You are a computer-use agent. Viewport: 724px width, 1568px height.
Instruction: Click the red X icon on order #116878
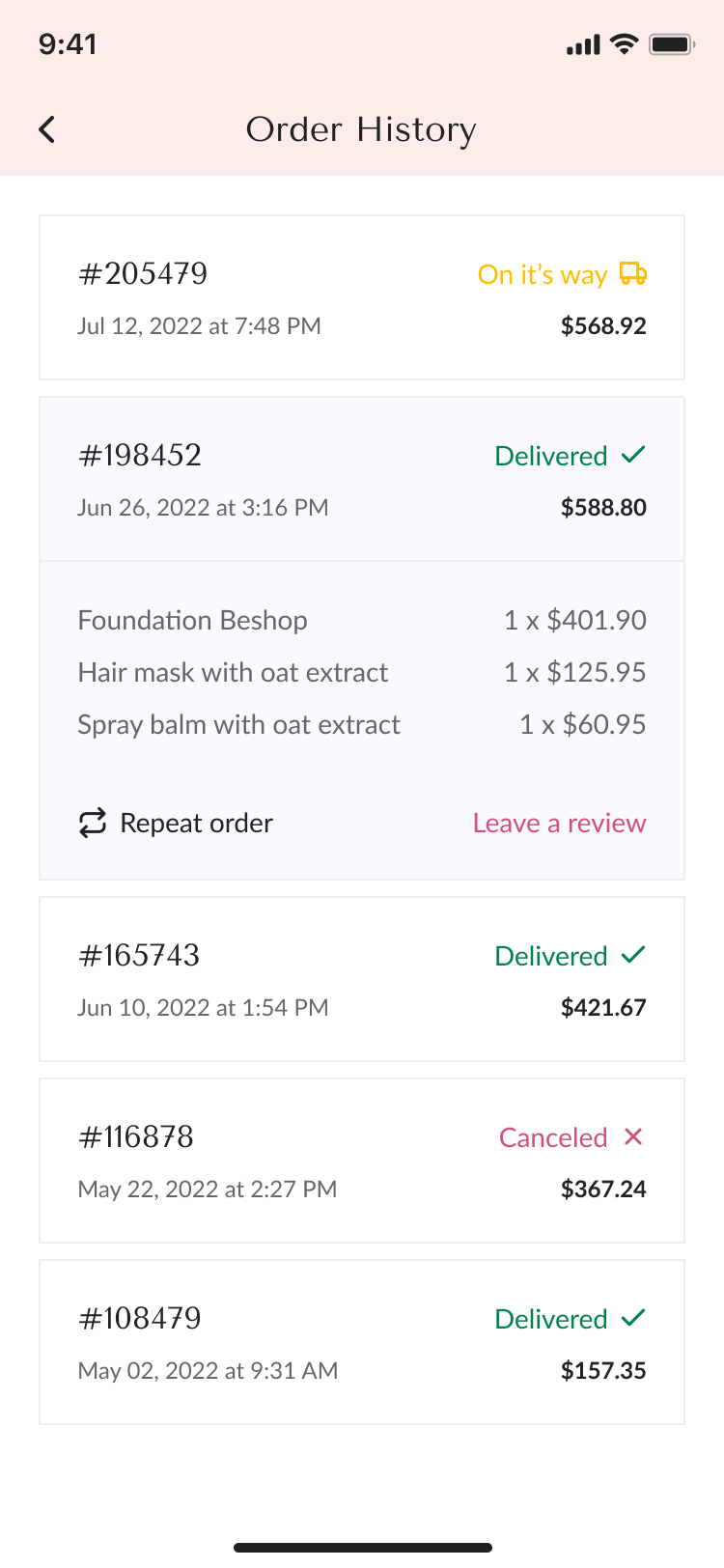(x=633, y=1136)
